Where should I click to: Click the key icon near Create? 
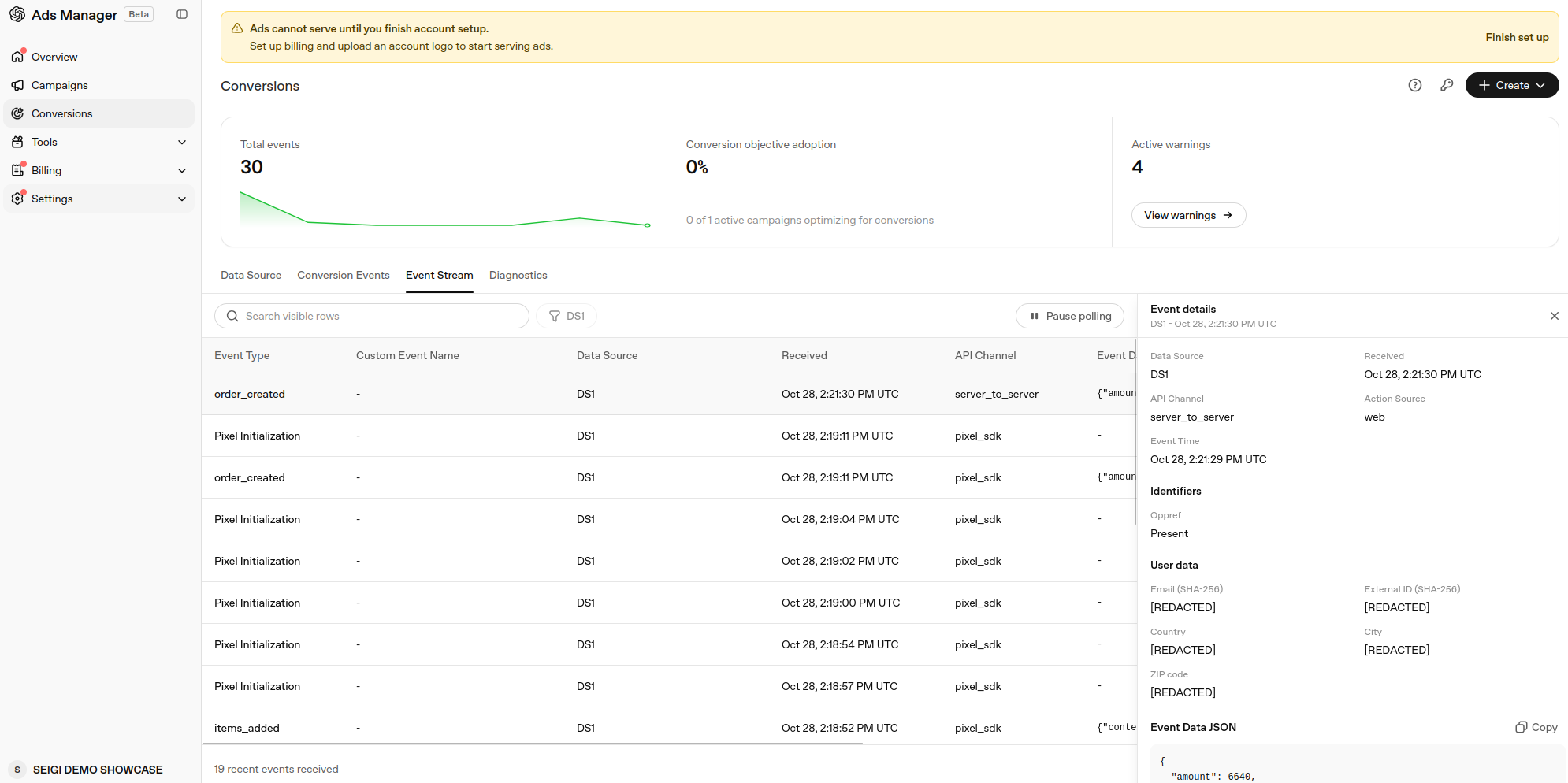click(1447, 85)
